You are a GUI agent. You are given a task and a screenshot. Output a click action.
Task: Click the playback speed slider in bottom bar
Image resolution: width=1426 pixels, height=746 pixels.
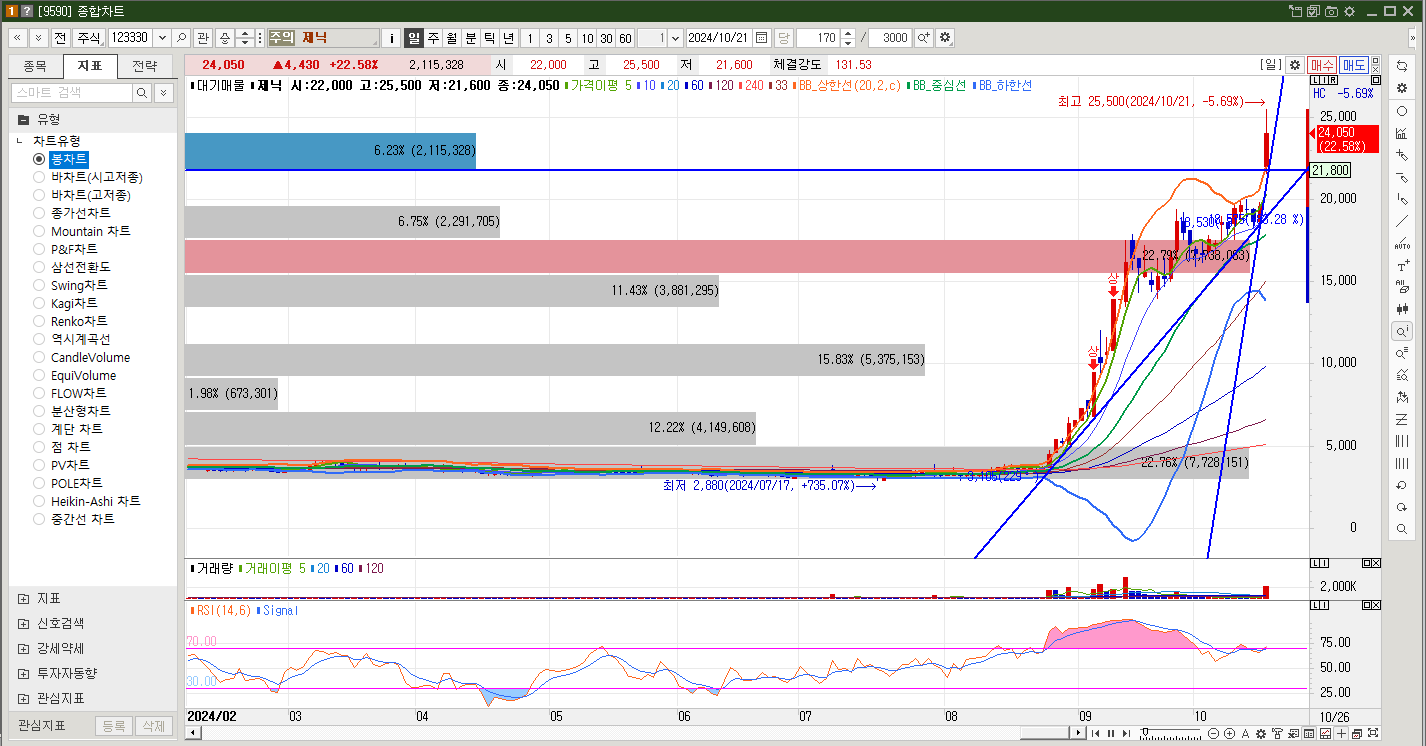point(1170,734)
